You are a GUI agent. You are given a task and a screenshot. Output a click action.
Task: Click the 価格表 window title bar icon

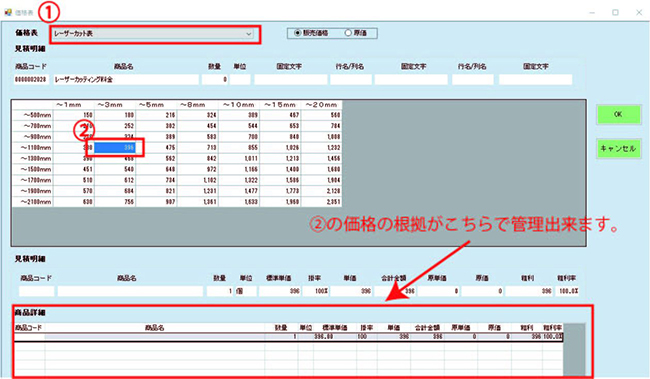pos(8,12)
